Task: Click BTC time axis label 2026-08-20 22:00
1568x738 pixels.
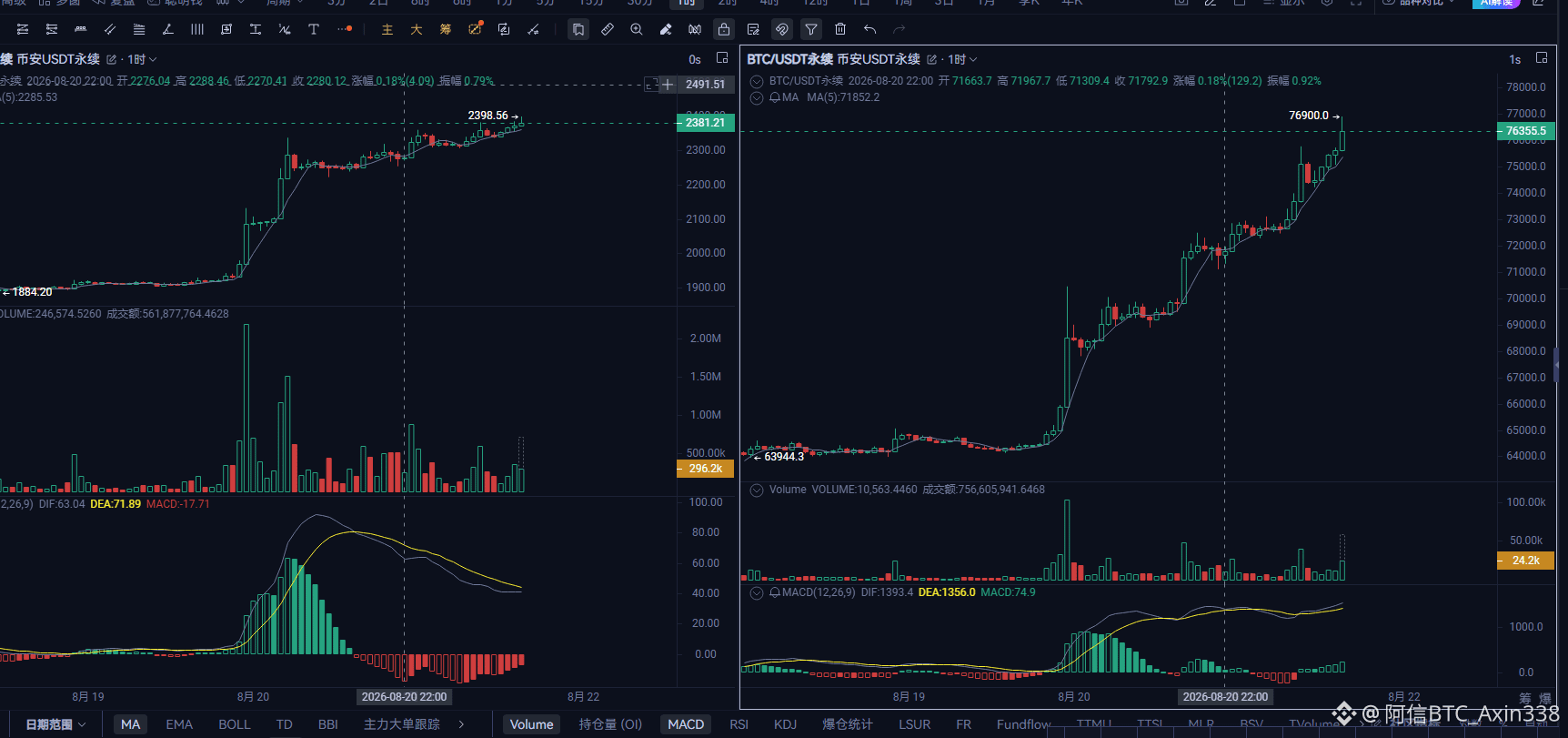Action: (1225, 697)
